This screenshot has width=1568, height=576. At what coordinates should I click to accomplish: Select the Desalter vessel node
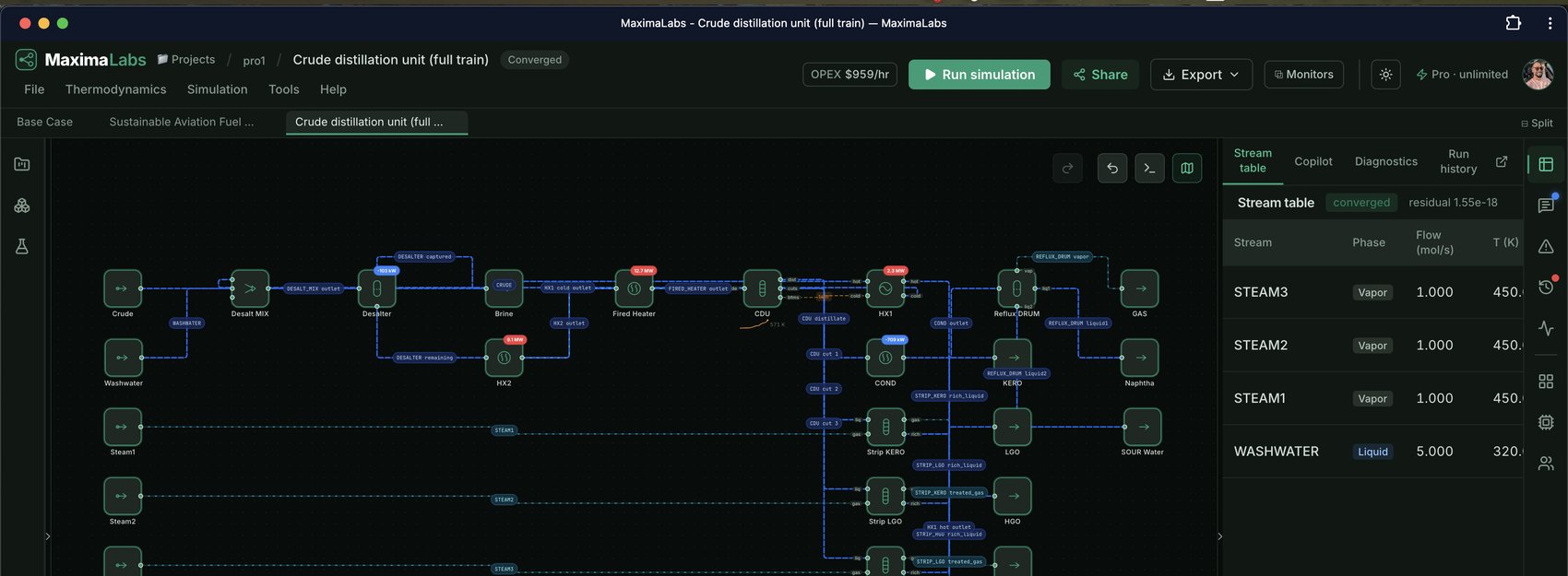pos(377,288)
